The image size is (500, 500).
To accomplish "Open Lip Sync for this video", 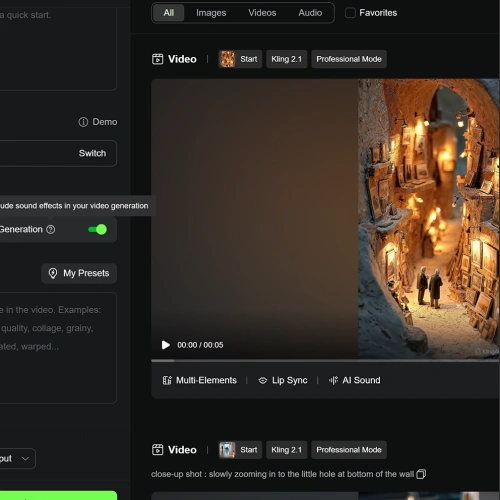I will point(283,380).
